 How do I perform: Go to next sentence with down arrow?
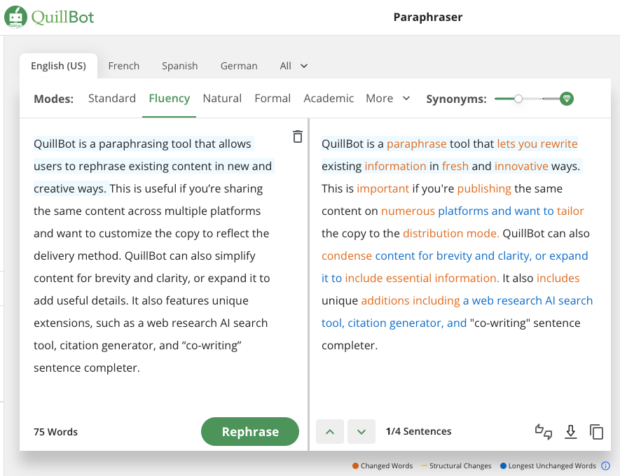(361, 432)
